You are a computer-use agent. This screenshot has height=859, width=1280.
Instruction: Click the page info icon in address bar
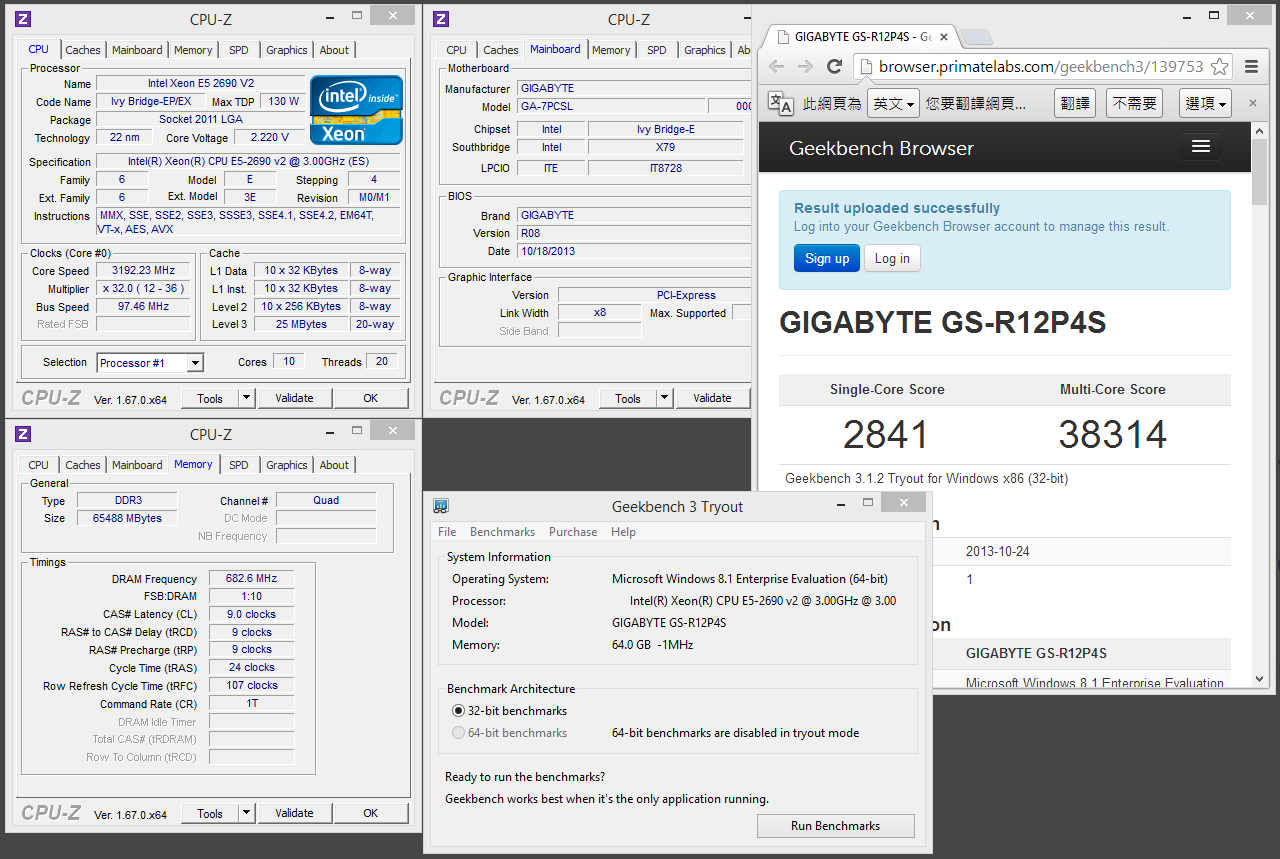tap(866, 67)
